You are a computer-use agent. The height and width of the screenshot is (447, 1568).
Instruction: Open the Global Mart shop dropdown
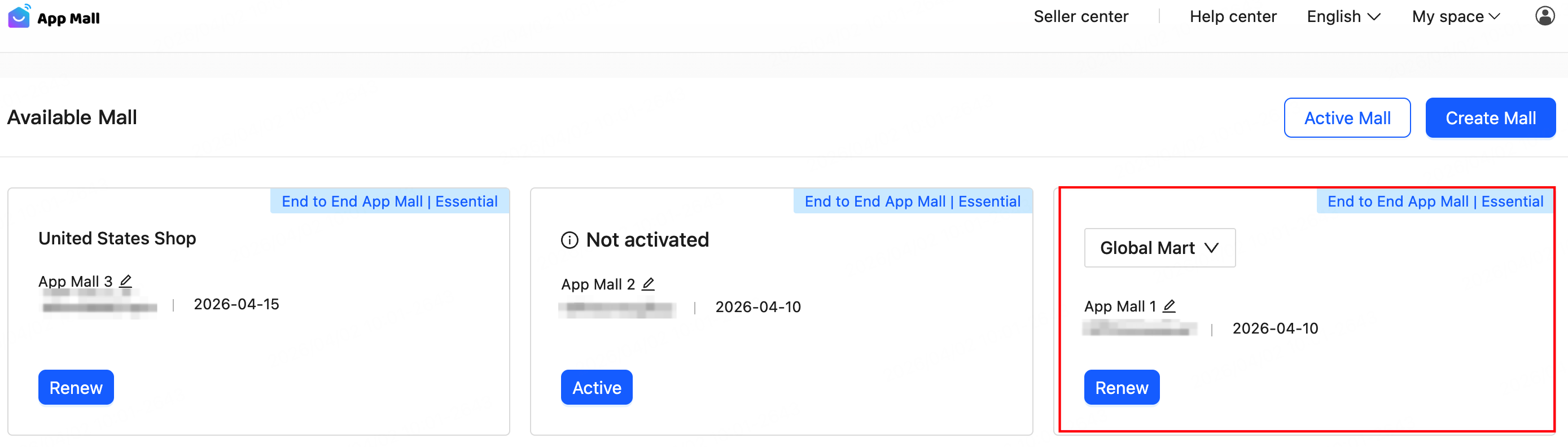point(1159,248)
